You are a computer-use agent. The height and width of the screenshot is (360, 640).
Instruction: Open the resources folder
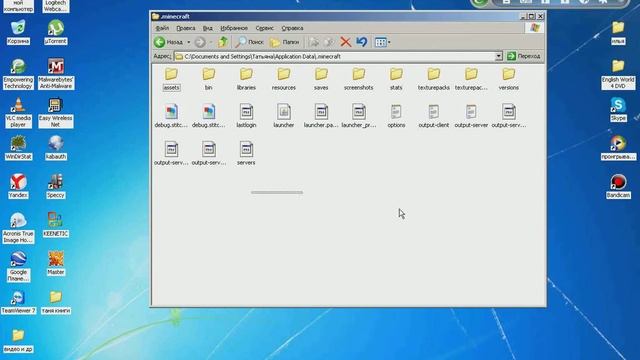pyautogui.click(x=284, y=79)
